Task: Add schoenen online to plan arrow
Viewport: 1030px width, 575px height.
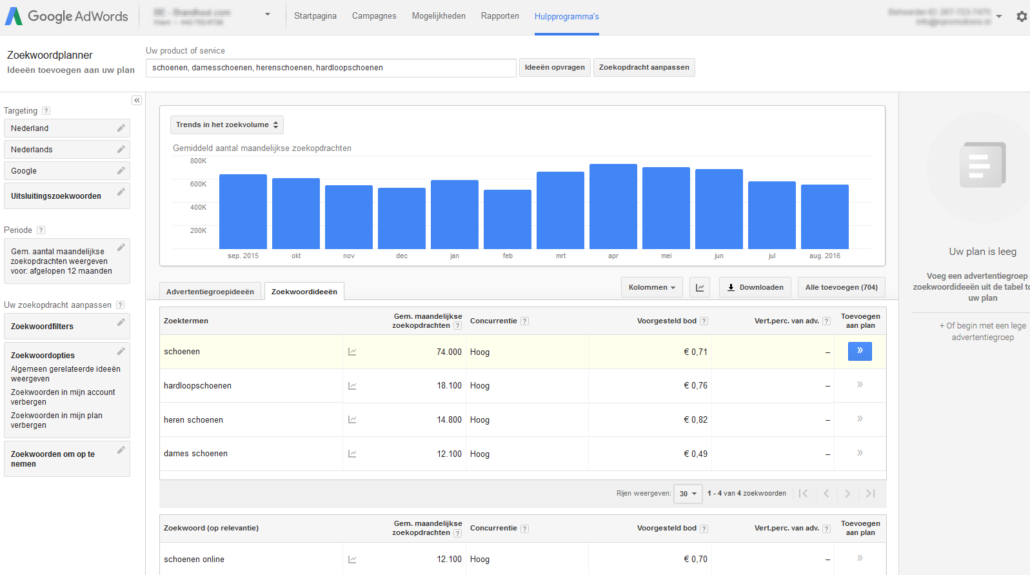Action: (860, 559)
